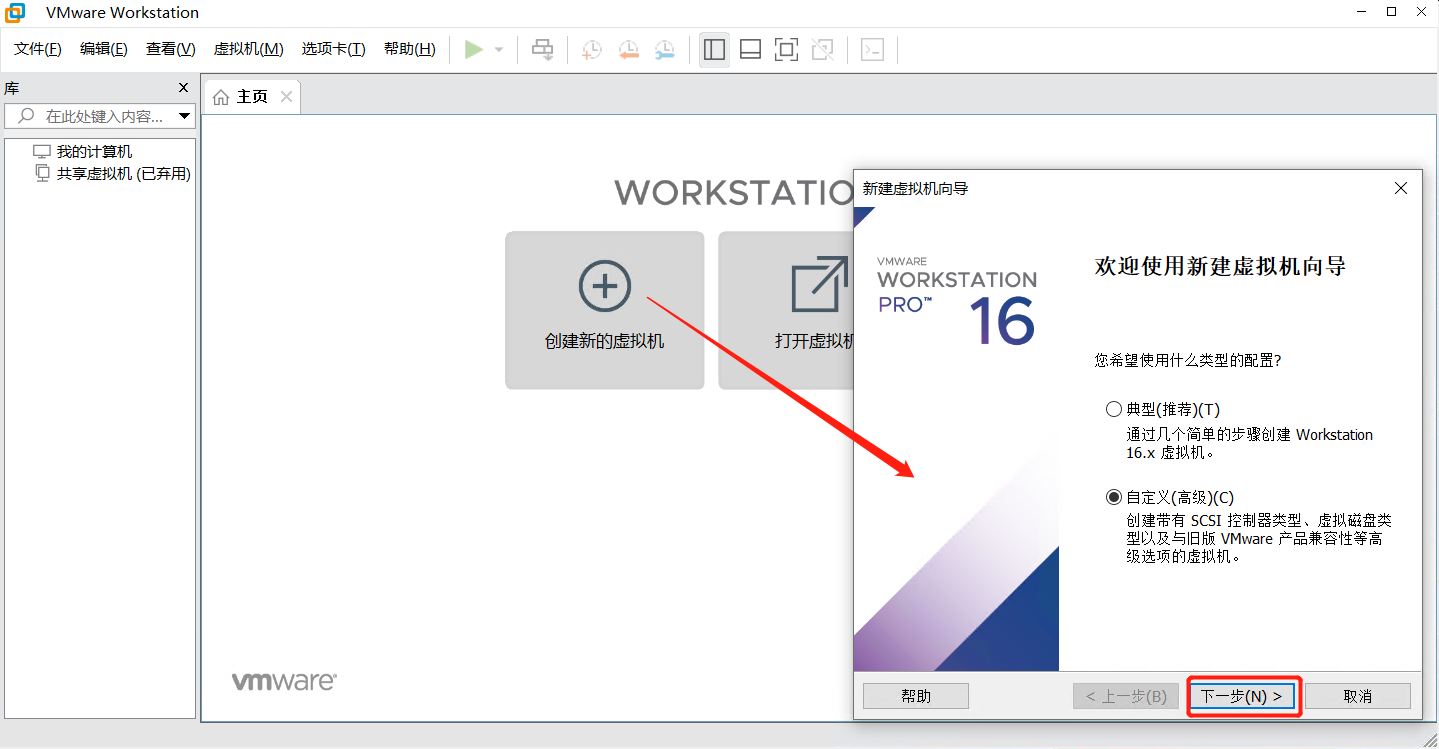Open the 虚拟机(M) menu
The image size is (1439, 749).
pyautogui.click(x=248, y=49)
